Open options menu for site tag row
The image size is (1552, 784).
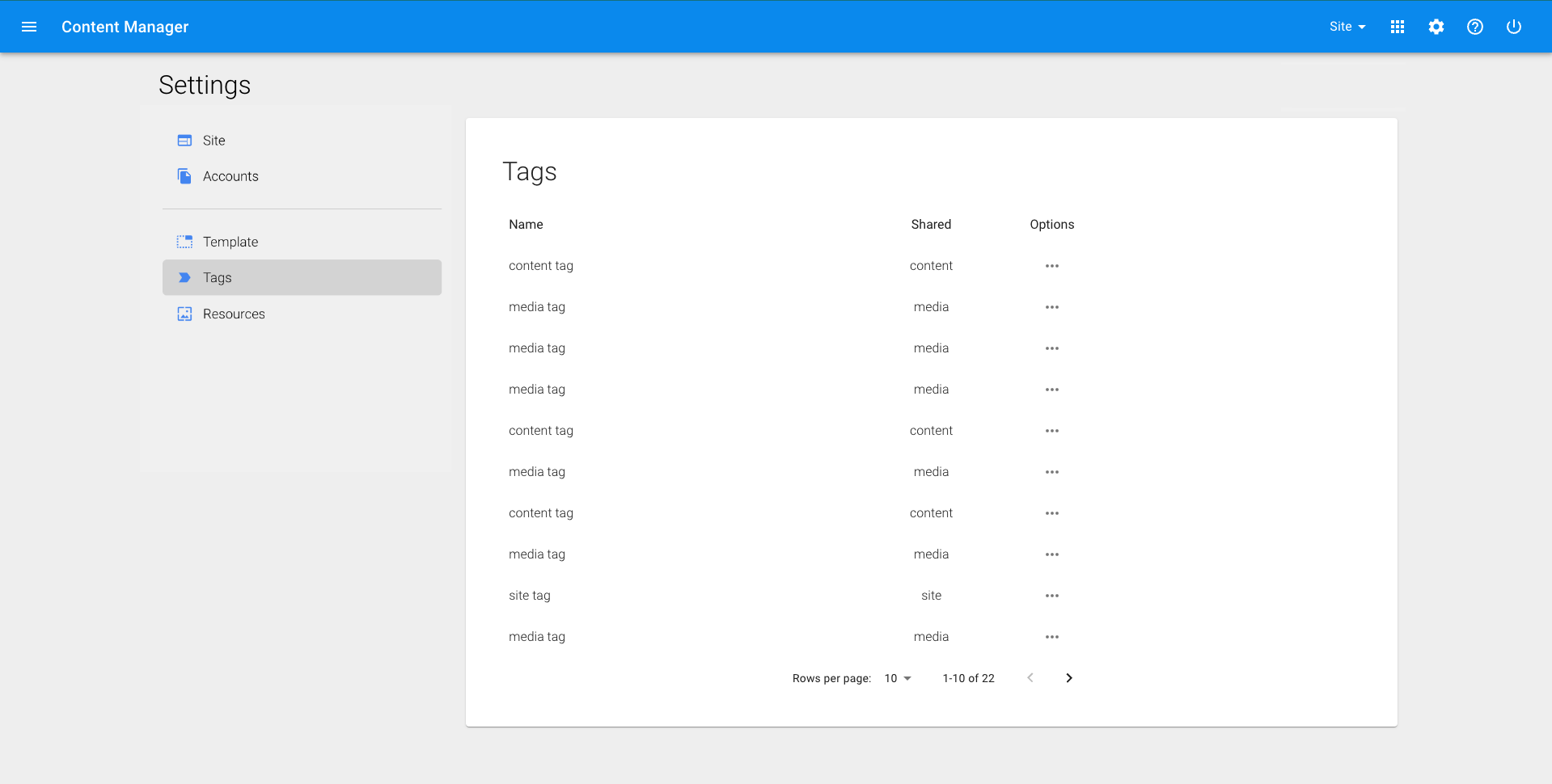(1051, 596)
